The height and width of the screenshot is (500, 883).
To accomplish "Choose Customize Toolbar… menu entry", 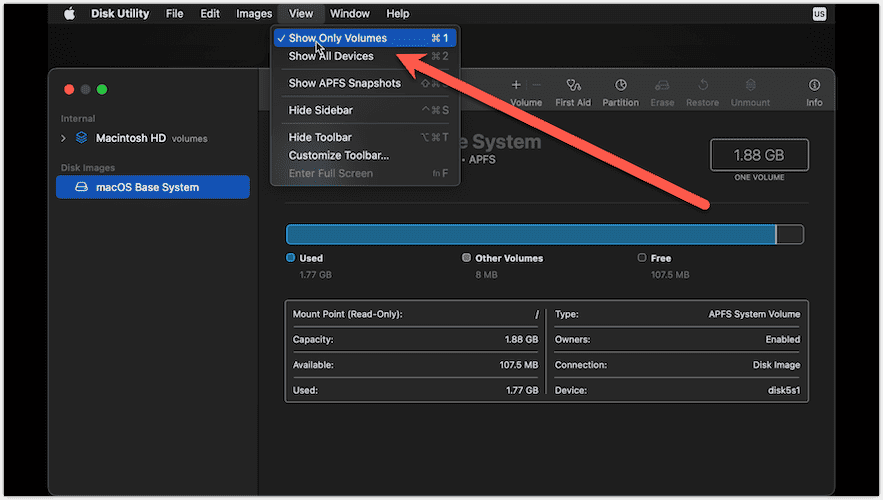I will tap(339, 155).
